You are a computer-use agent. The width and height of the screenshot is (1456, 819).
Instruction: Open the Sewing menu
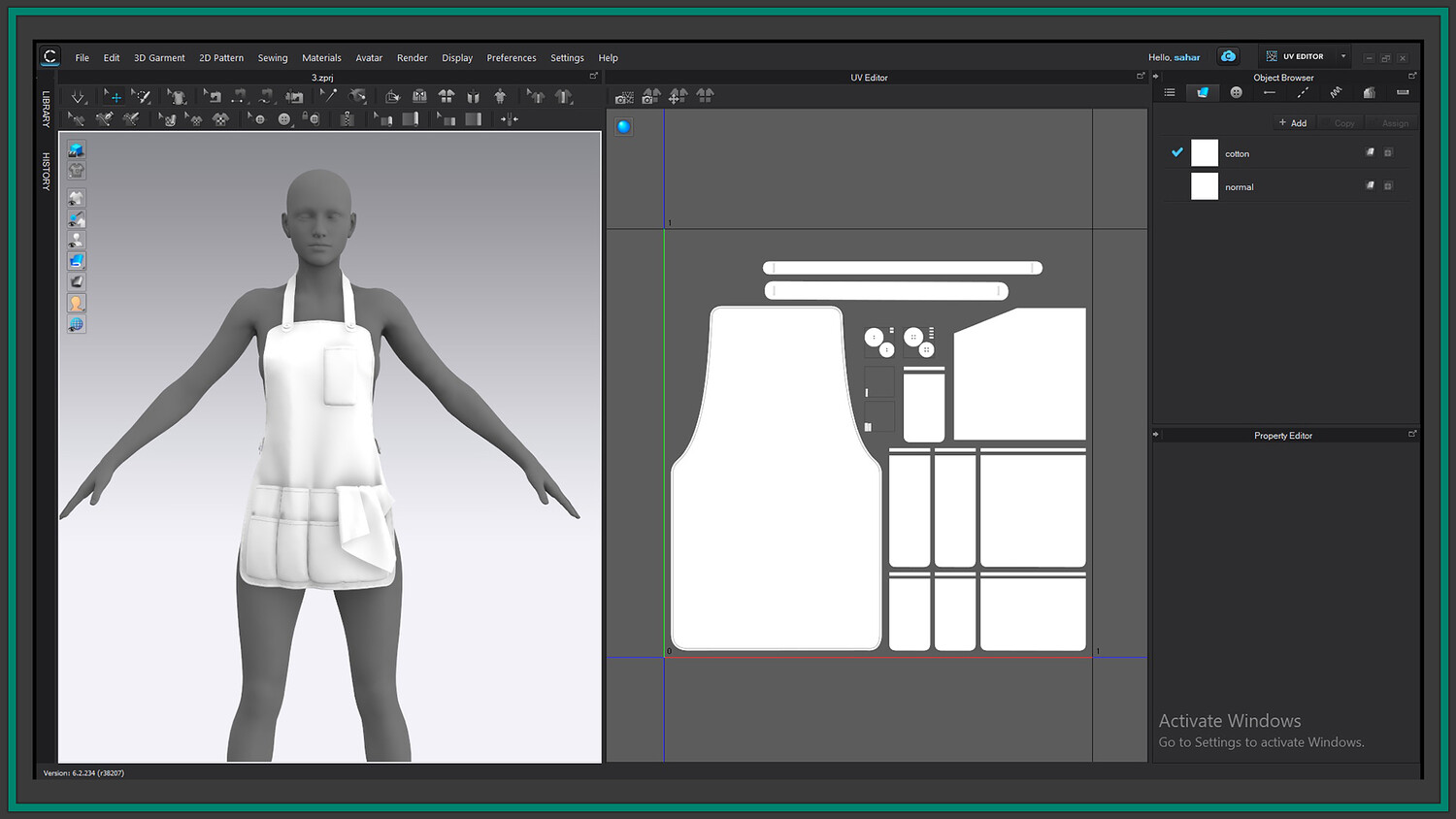[x=272, y=58]
